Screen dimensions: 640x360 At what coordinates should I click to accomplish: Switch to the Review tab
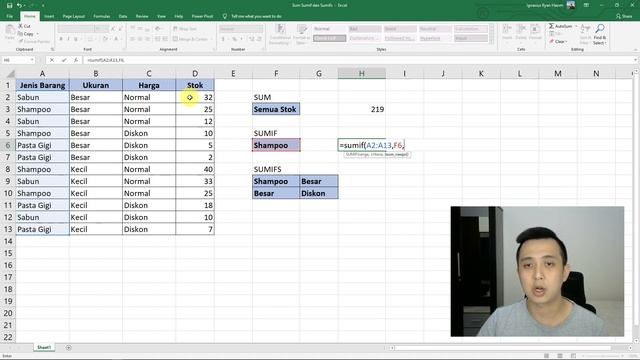click(142, 16)
